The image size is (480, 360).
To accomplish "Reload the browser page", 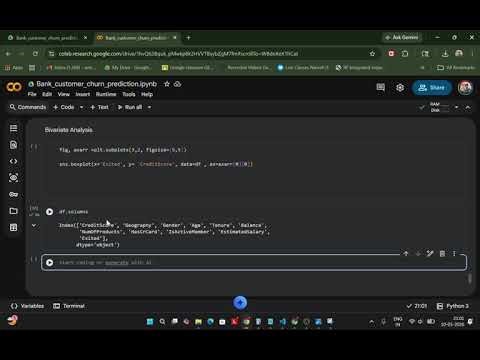I will (35, 53).
